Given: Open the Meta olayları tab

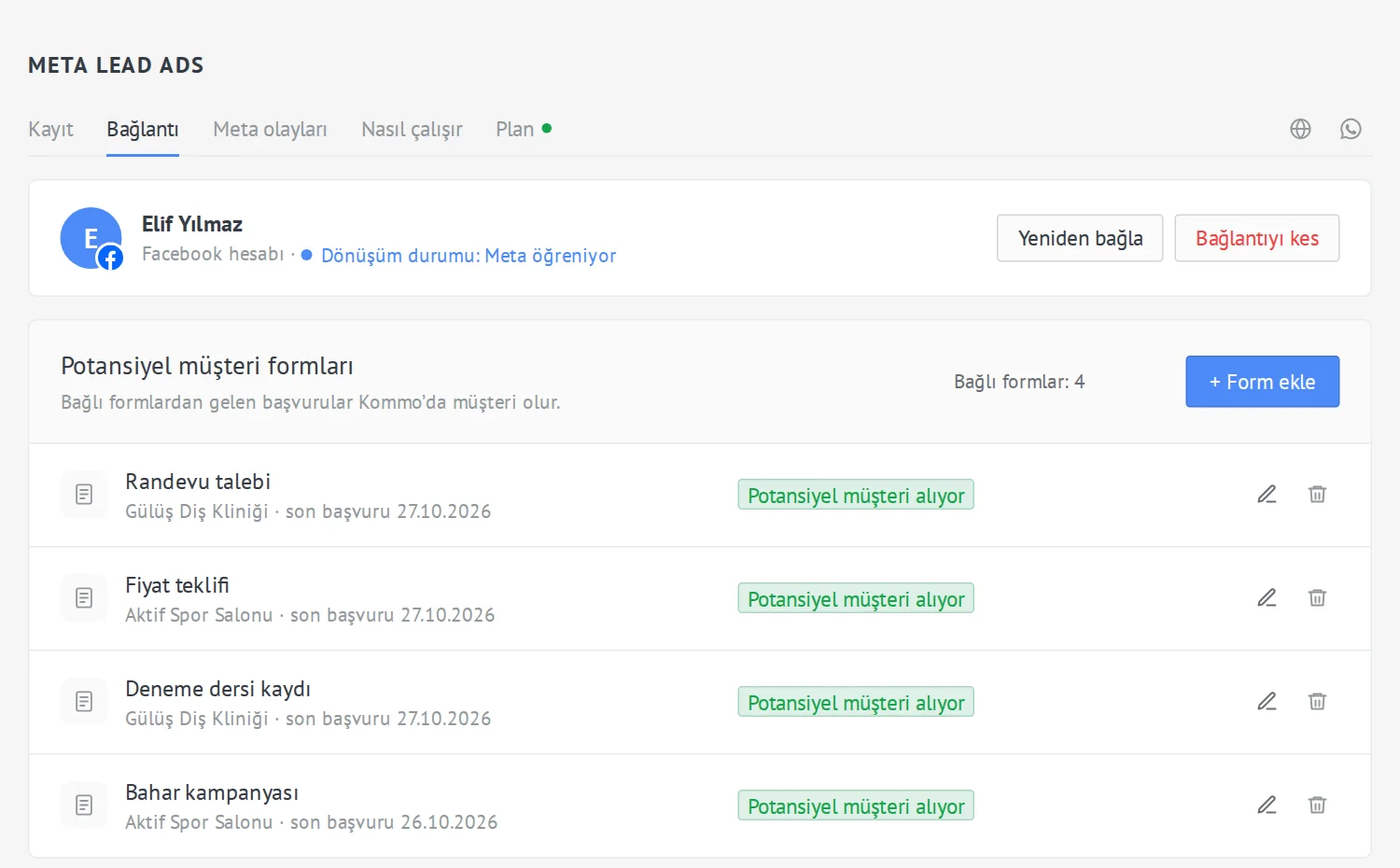Looking at the screenshot, I should tap(270, 130).
